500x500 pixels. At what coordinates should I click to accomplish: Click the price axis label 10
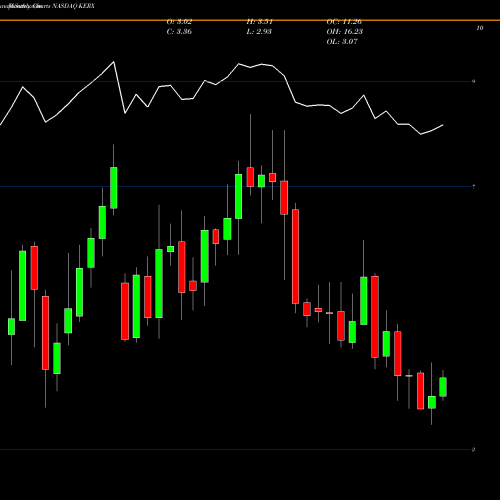[x=479, y=28]
